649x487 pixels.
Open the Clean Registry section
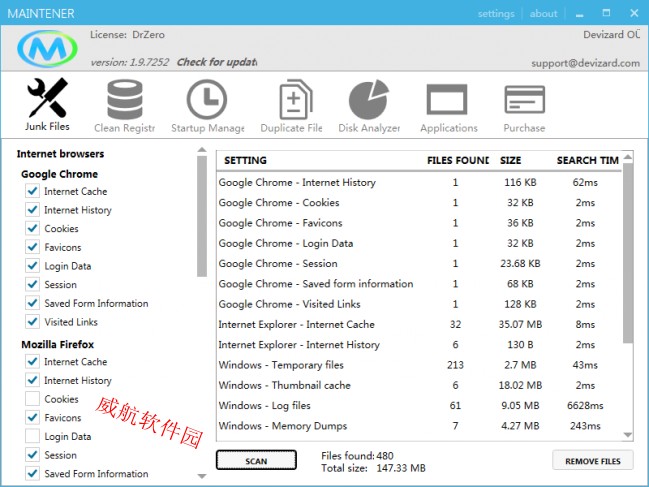coord(124,106)
